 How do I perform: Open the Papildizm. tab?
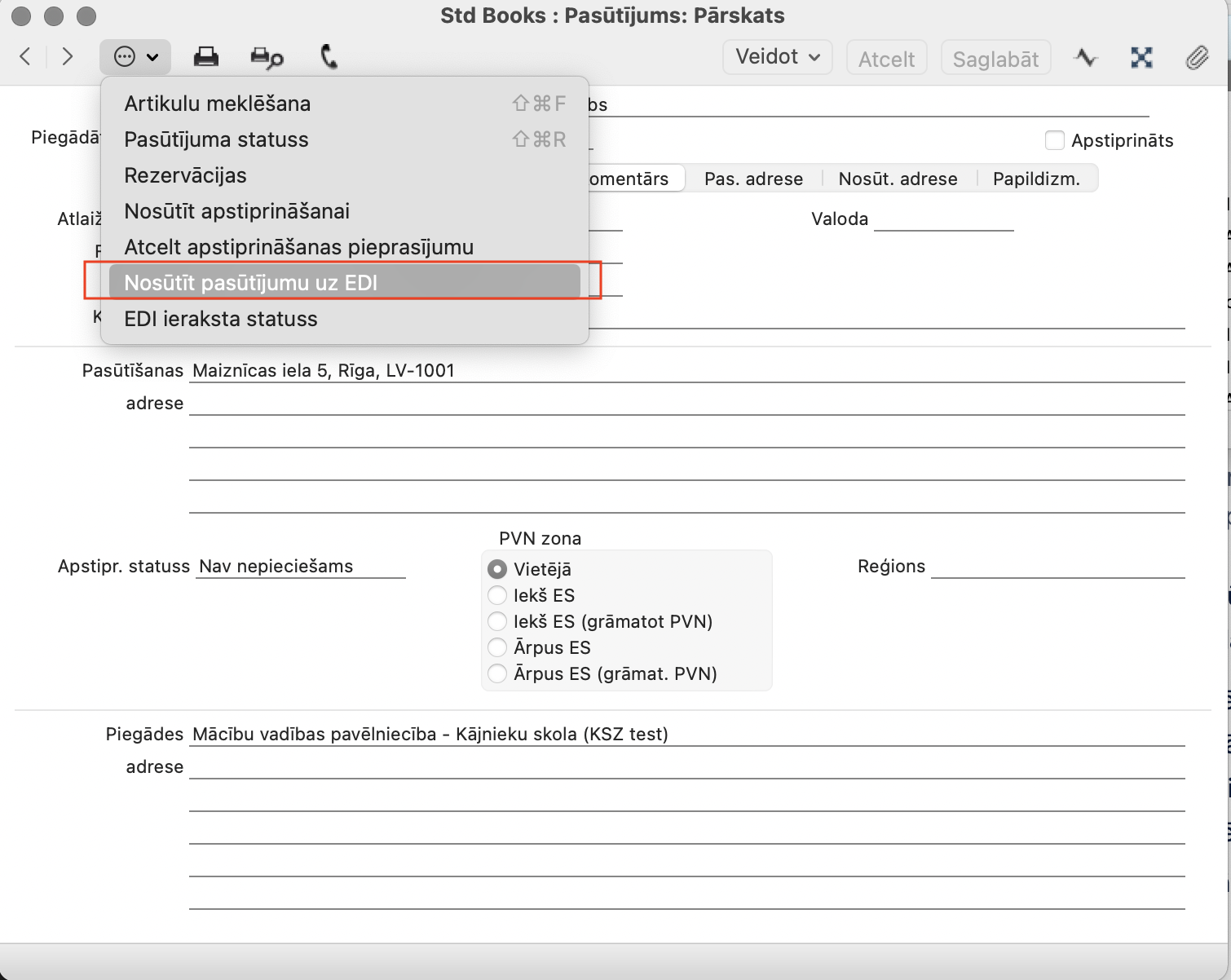pos(1036,179)
